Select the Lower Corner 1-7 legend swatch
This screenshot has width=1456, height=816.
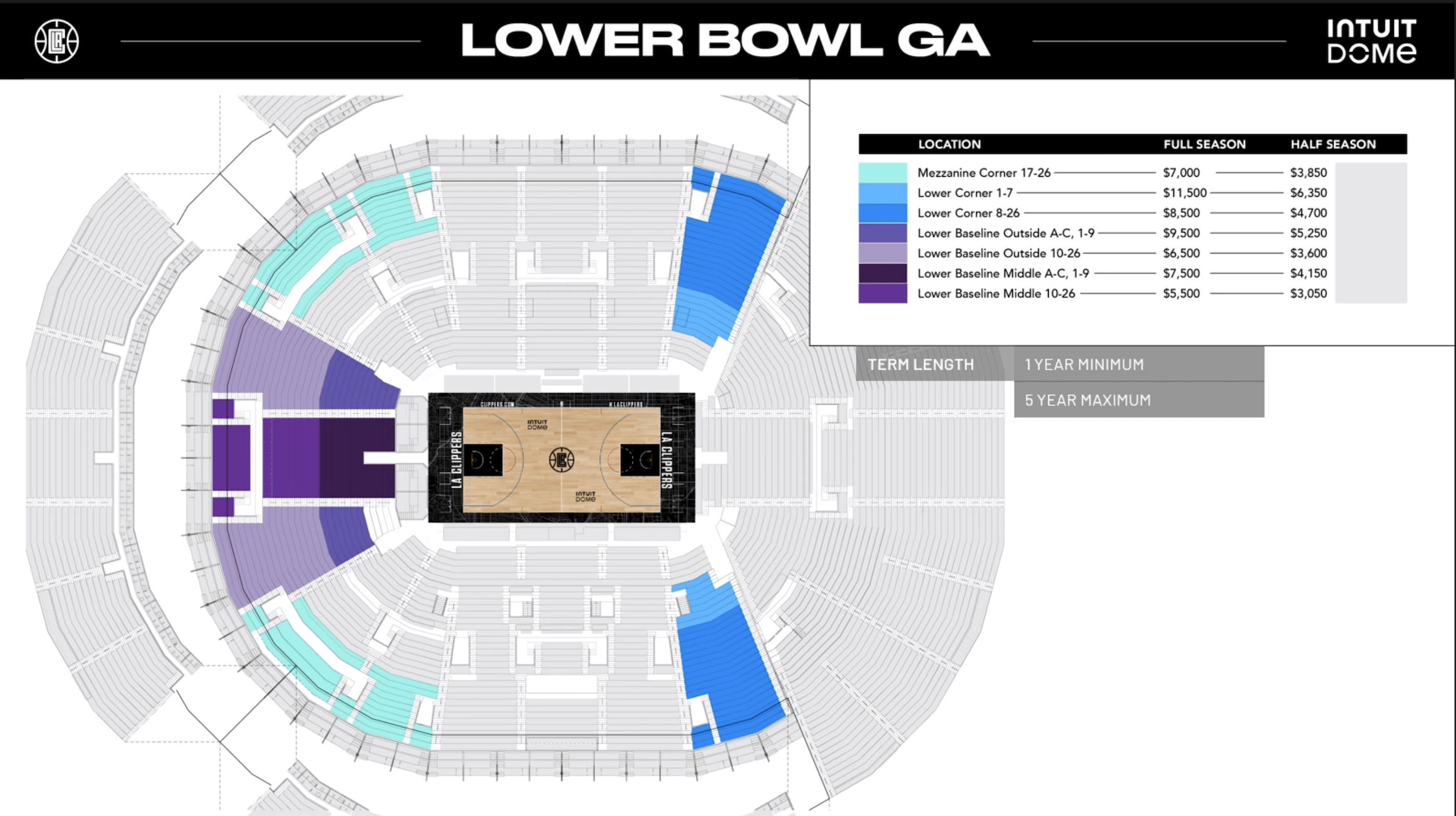tap(882, 193)
